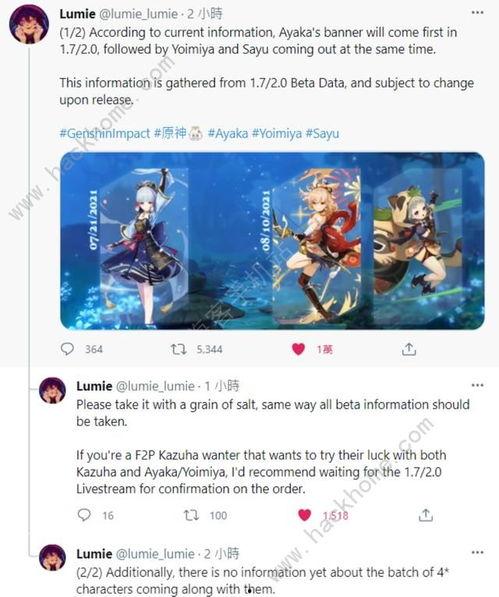Toggle like on tweet with 1,518 likes
This screenshot has width=499, height=597.
click(305, 515)
